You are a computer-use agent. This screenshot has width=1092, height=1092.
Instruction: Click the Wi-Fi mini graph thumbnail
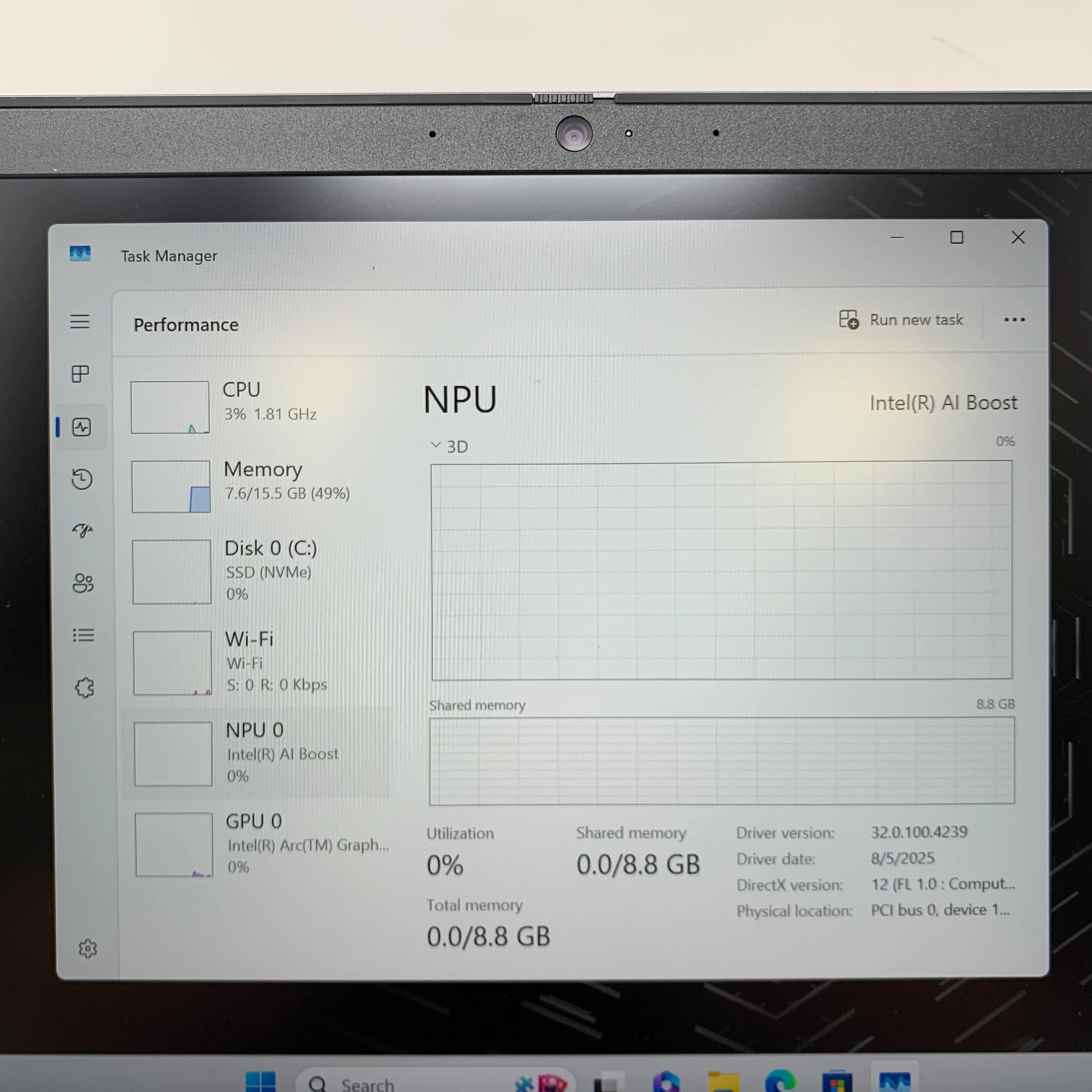pyautogui.click(x=172, y=663)
